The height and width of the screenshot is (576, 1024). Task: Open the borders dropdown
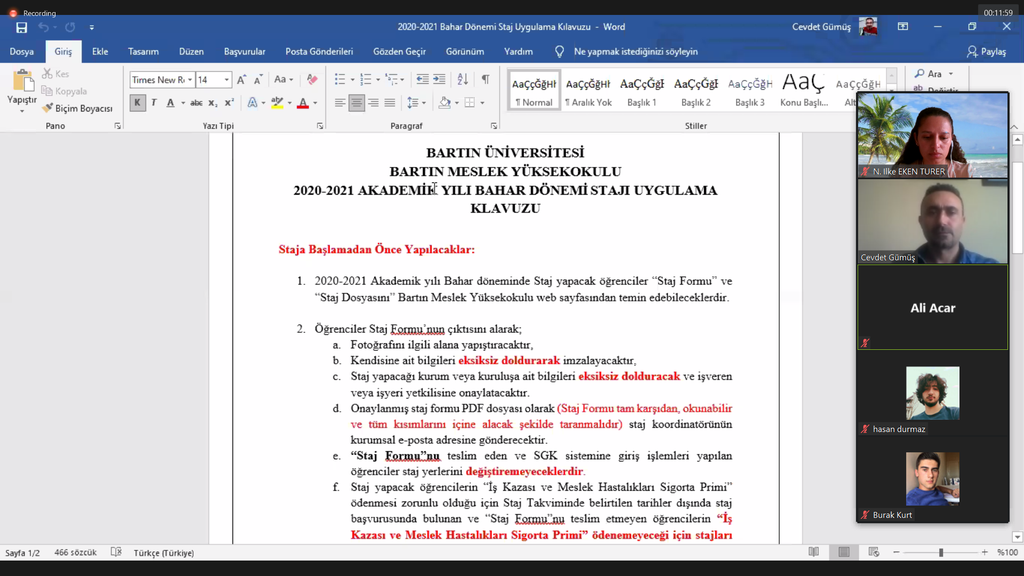point(483,103)
